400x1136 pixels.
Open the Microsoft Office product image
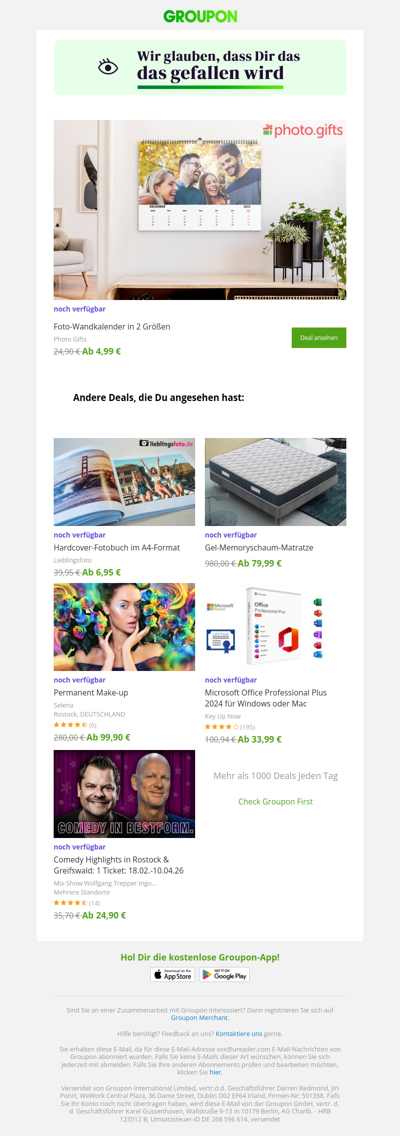pyautogui.click(x=275, y=627)
